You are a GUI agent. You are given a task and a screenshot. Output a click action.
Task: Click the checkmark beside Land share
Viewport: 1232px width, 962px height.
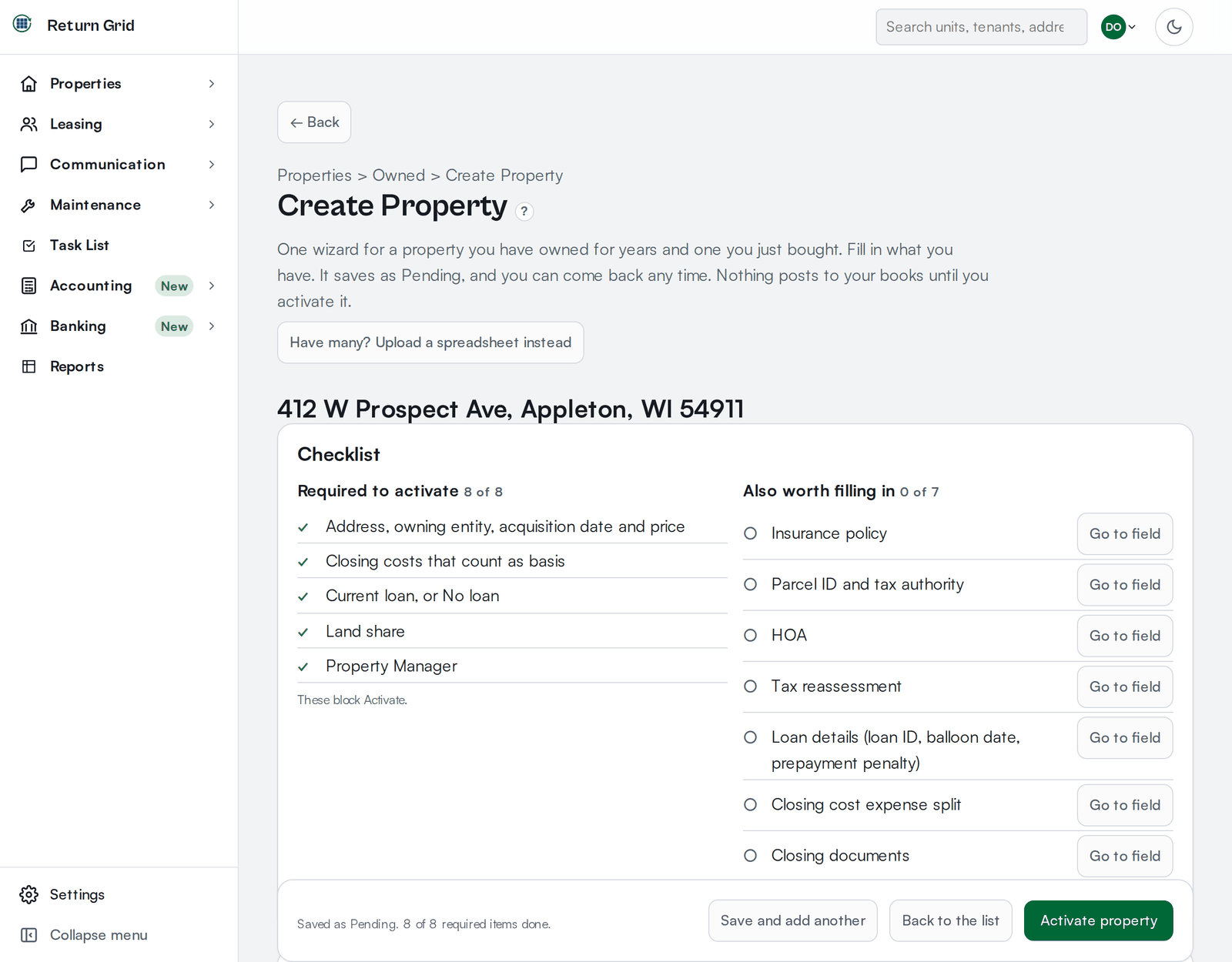[x=303, y=632]
